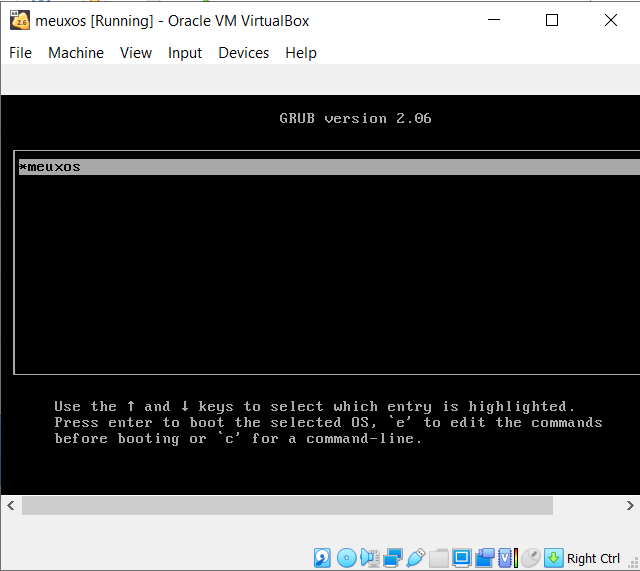
Task: Click the scroll right arrow
Action: click(x=630, y=506)
